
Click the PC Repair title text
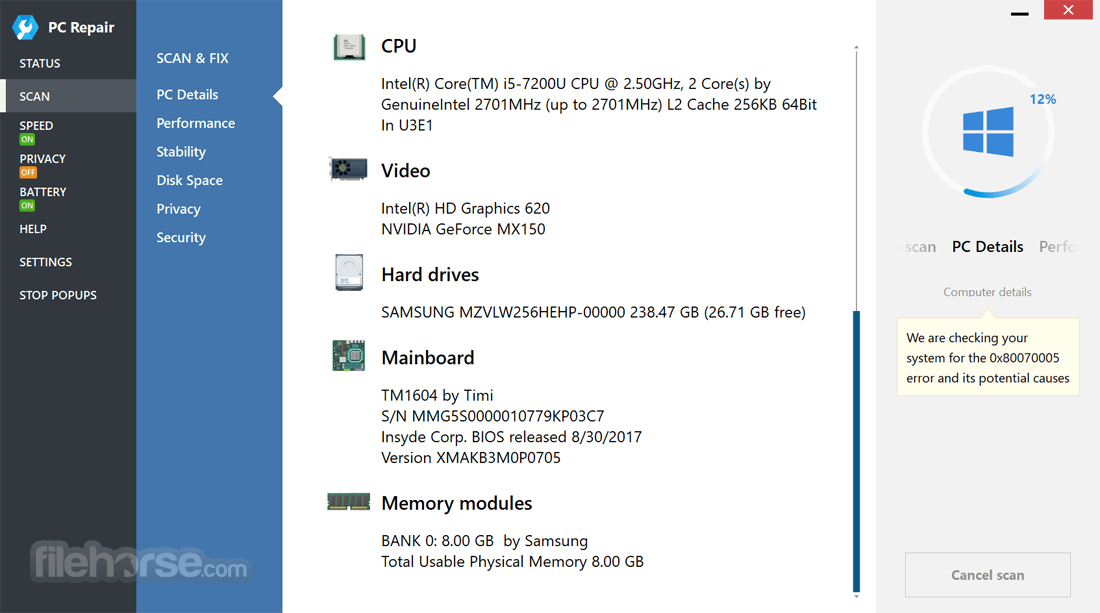pos(81,27)
